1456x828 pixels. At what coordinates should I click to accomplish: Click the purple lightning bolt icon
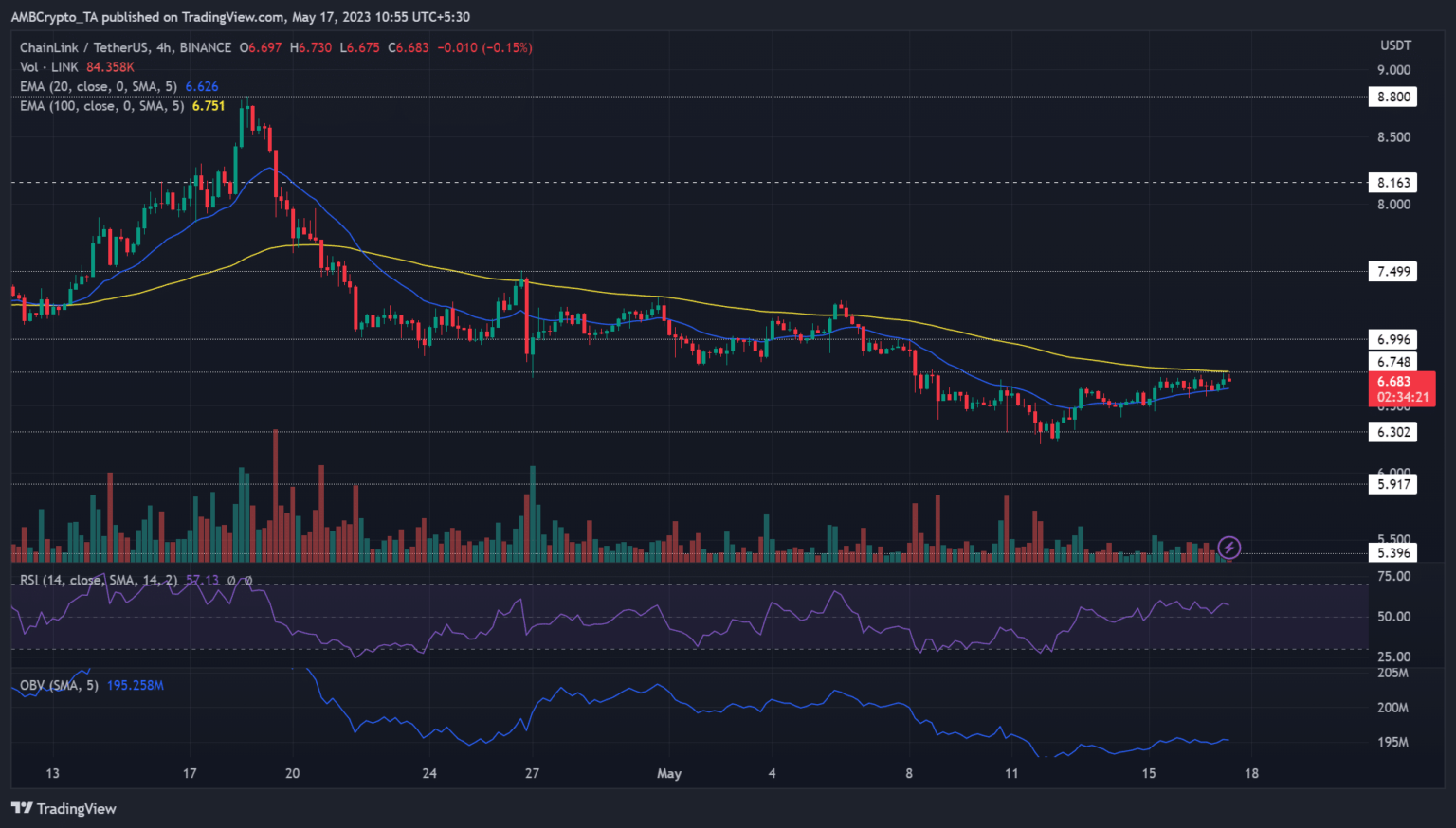[x=1229, y=547]
